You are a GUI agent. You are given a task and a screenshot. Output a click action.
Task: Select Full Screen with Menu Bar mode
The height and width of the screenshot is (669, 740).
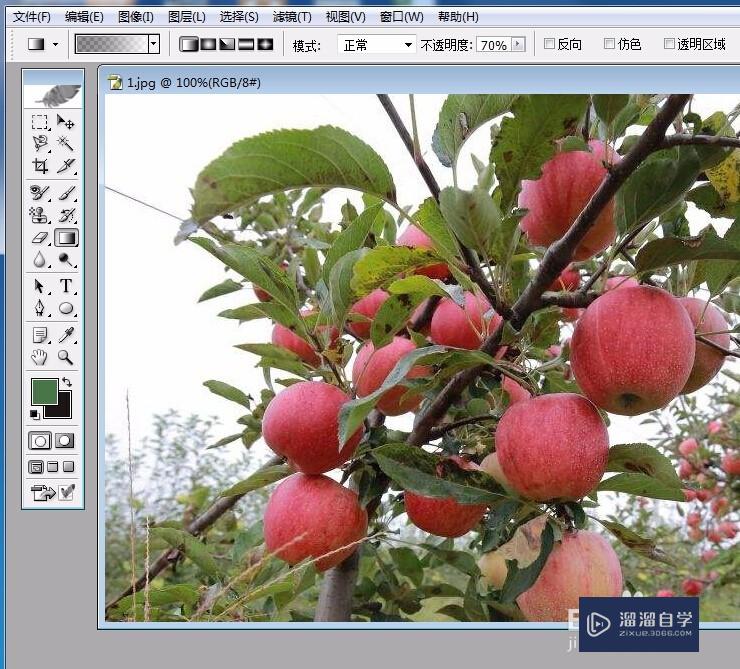[x=53, y=467]
